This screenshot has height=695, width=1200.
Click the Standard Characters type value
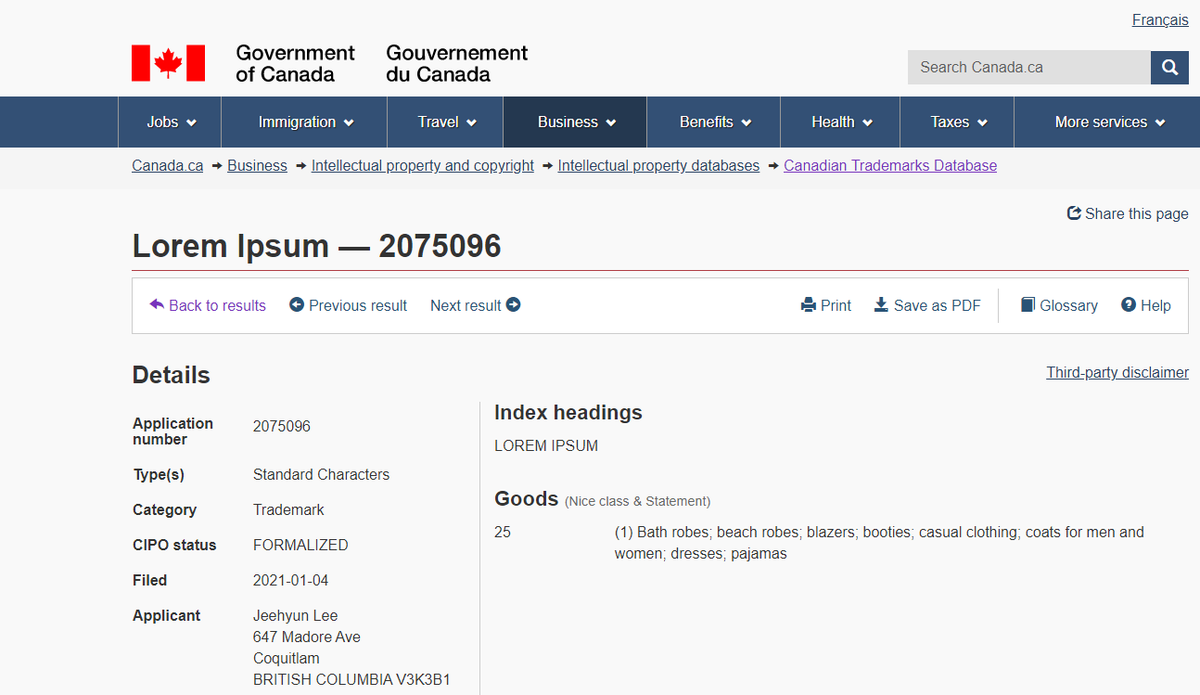click(321, 475)
